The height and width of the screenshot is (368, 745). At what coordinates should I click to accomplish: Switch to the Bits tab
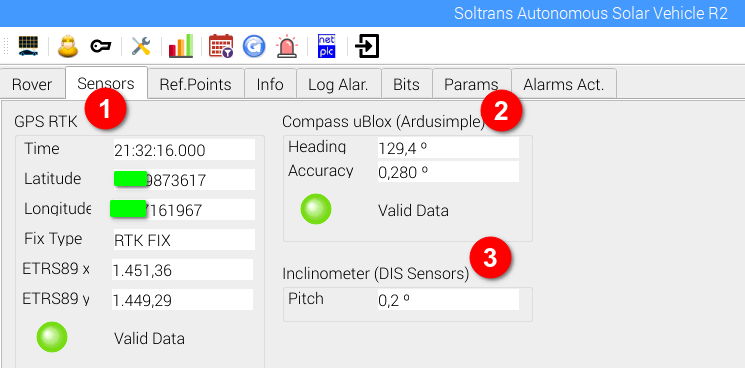406,85
